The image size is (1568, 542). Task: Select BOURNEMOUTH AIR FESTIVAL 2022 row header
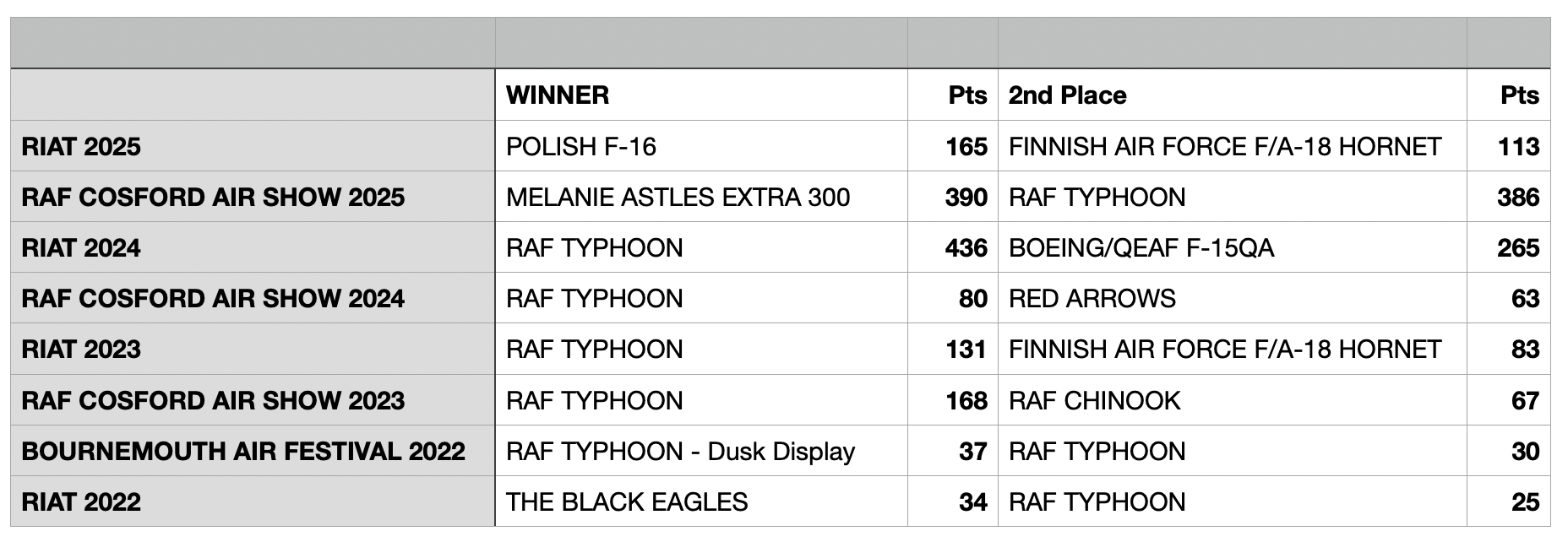coord(253,451)
